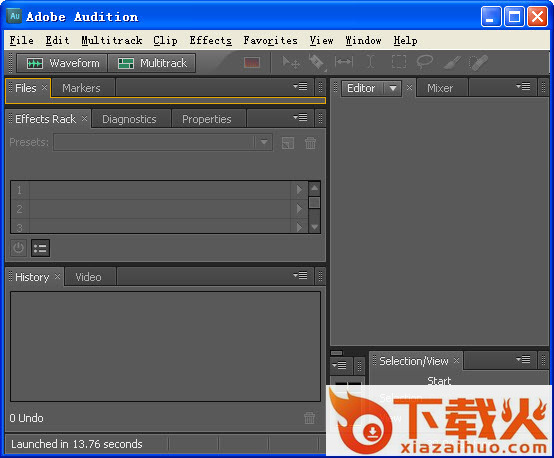The width and height of the screenshot is (554, 458).
Task: Click the effects list scrollbar thumb
Action: [314, 202]
